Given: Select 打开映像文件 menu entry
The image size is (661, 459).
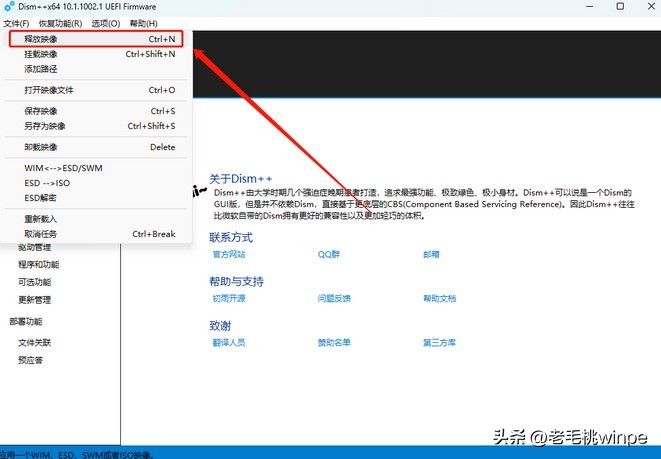Looking at the screenshot, I should (96, 90).
